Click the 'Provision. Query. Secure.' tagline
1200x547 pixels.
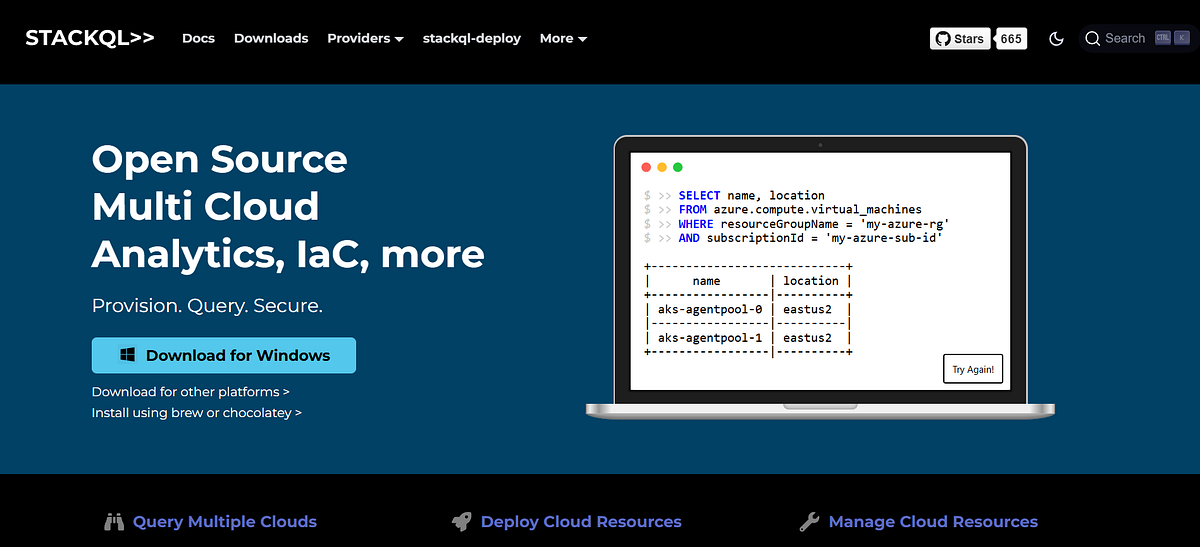[207, 306]
